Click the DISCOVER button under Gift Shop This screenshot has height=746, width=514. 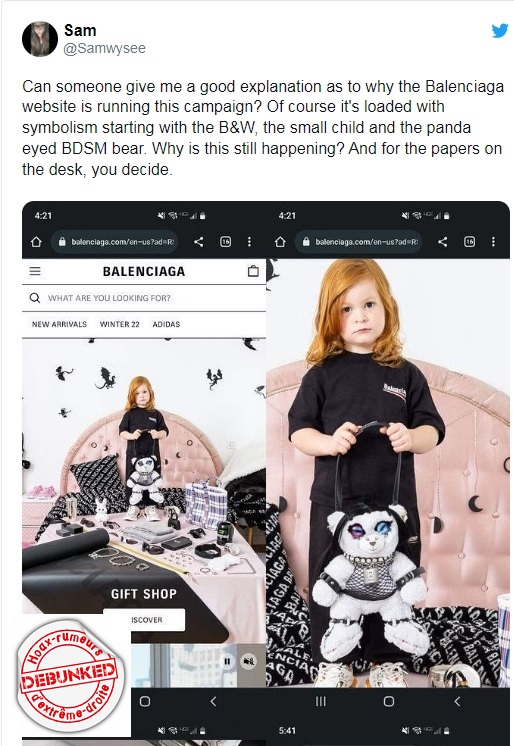144,620
